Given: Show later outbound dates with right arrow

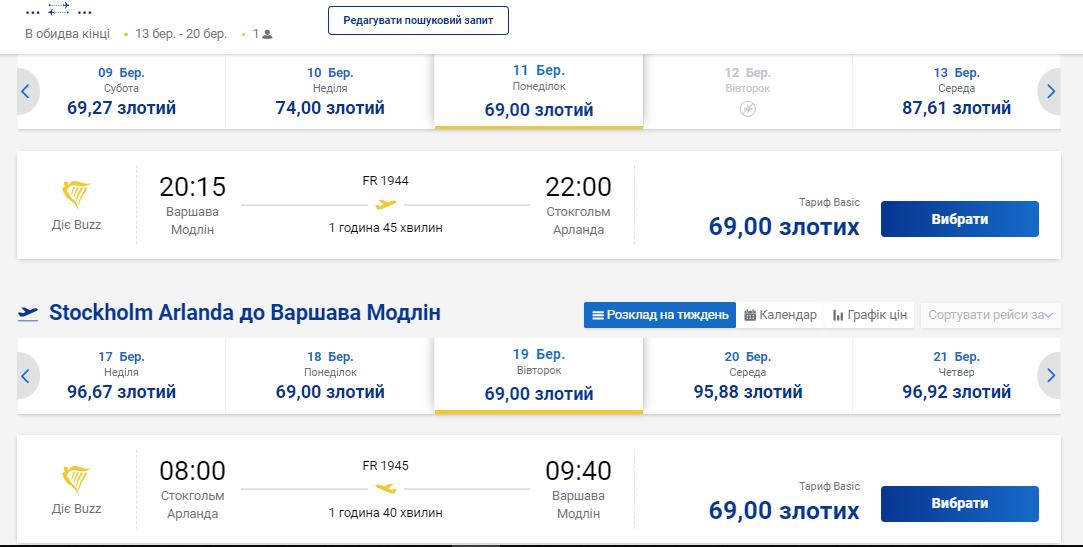Looking at the screenshot, I should coord(1050,91).
